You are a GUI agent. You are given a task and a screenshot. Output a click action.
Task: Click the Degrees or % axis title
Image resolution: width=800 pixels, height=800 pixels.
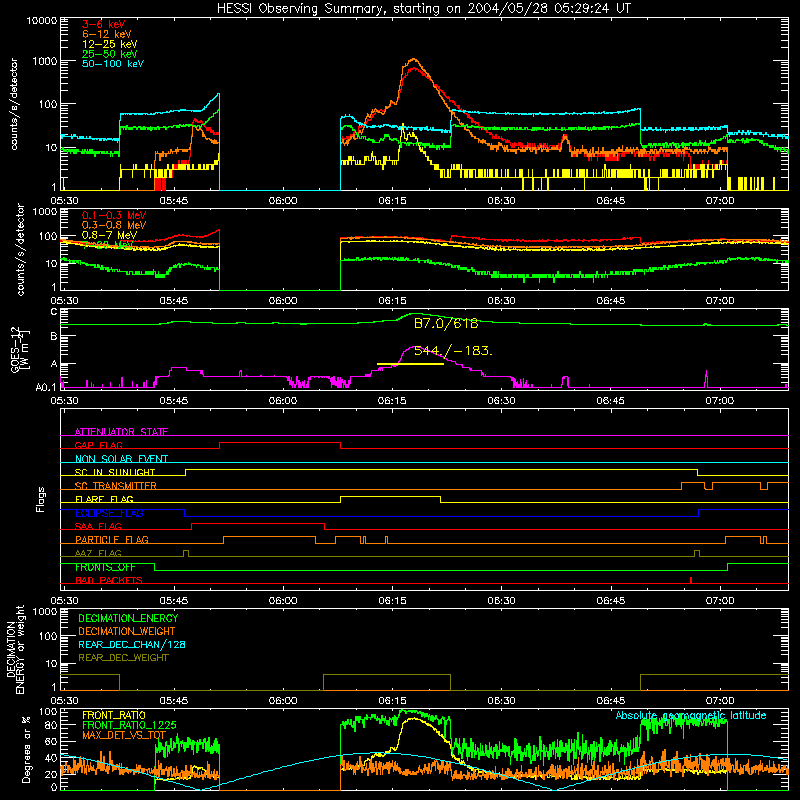[26, 749]
